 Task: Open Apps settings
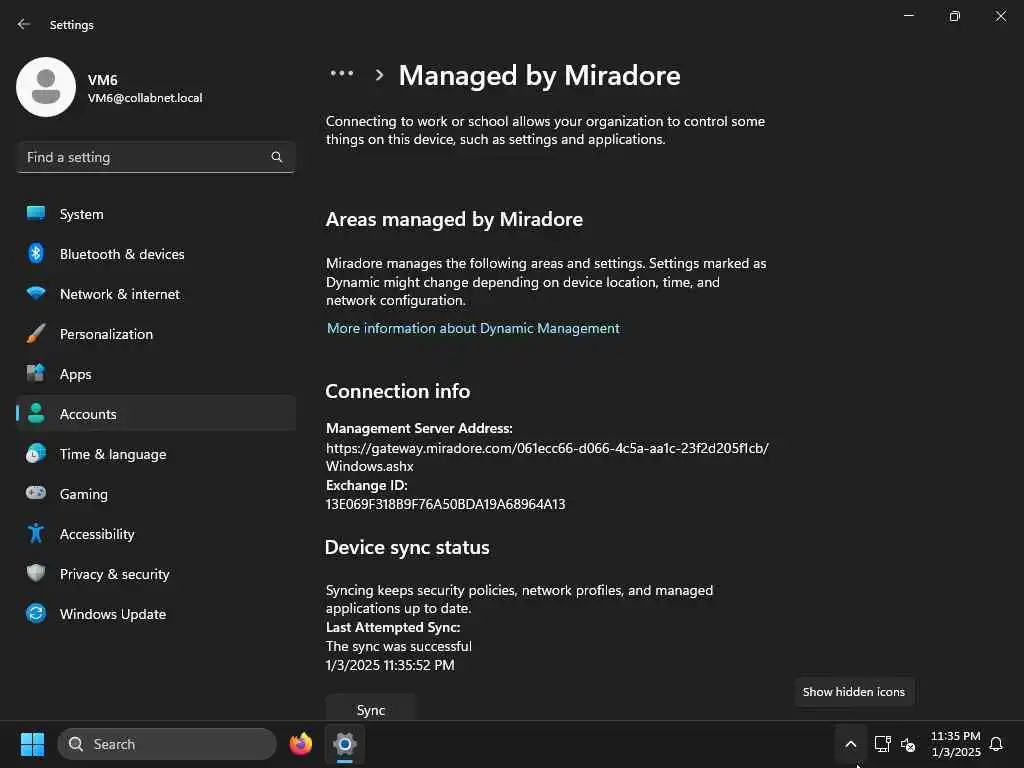click(x=155, y=374)
